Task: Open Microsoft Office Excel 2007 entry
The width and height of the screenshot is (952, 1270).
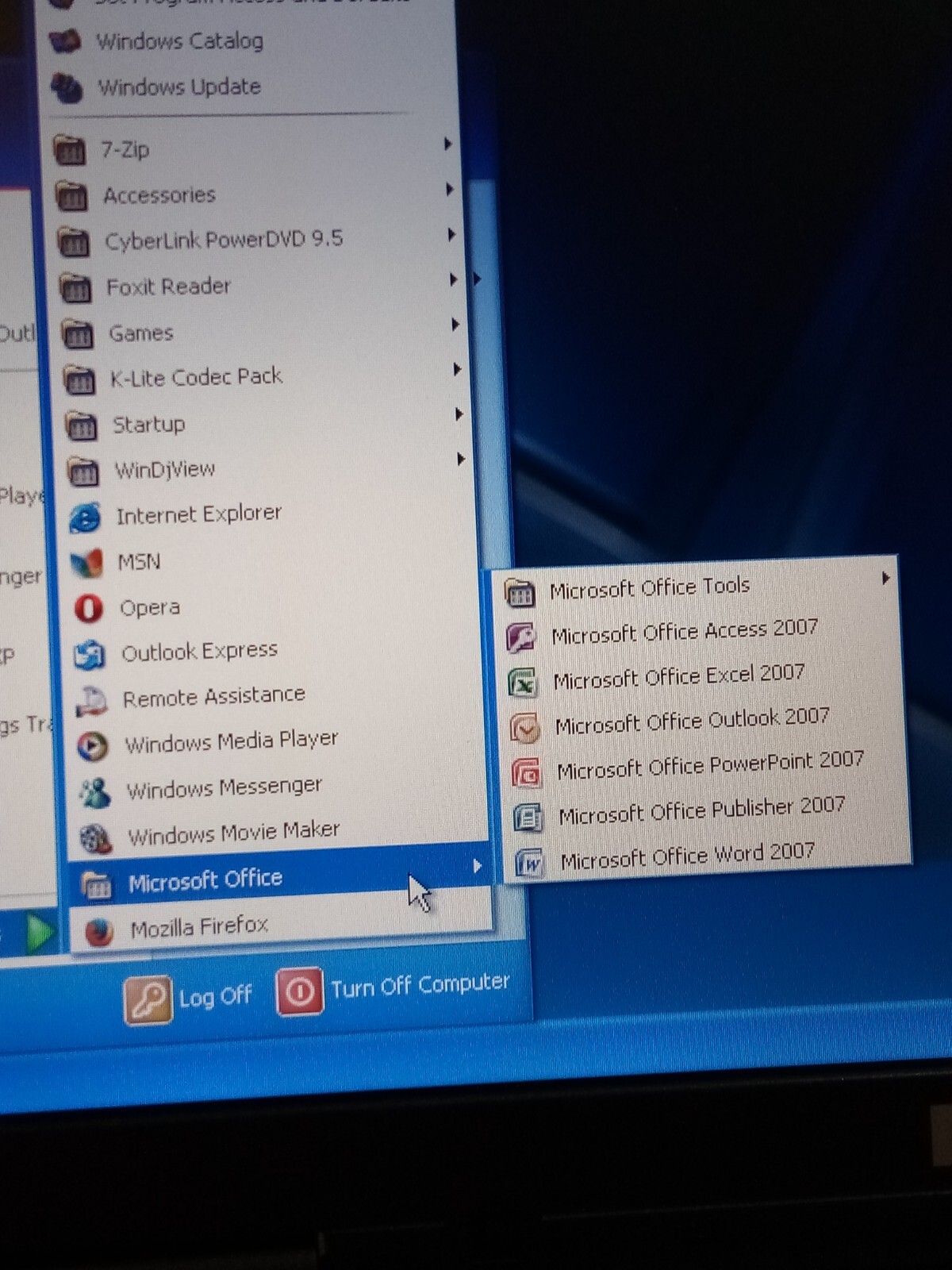Action: pyautogui.click(x=703, y=678)
